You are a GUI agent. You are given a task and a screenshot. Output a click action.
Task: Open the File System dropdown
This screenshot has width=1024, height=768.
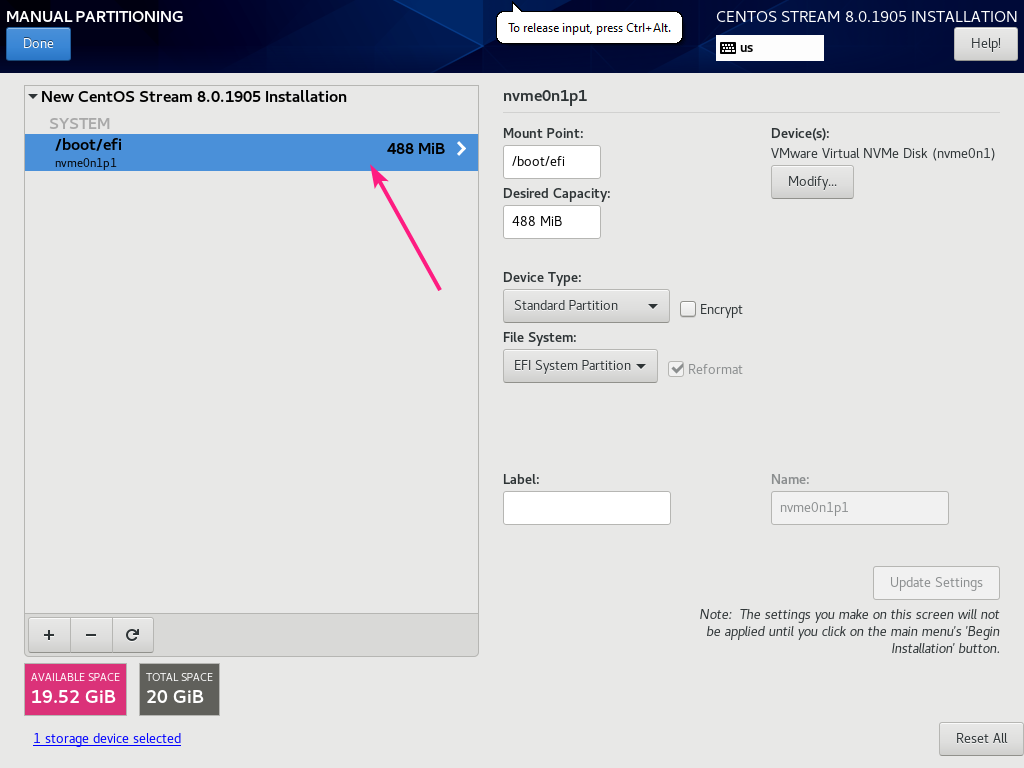pyautogui.click(x=580, y=365)
